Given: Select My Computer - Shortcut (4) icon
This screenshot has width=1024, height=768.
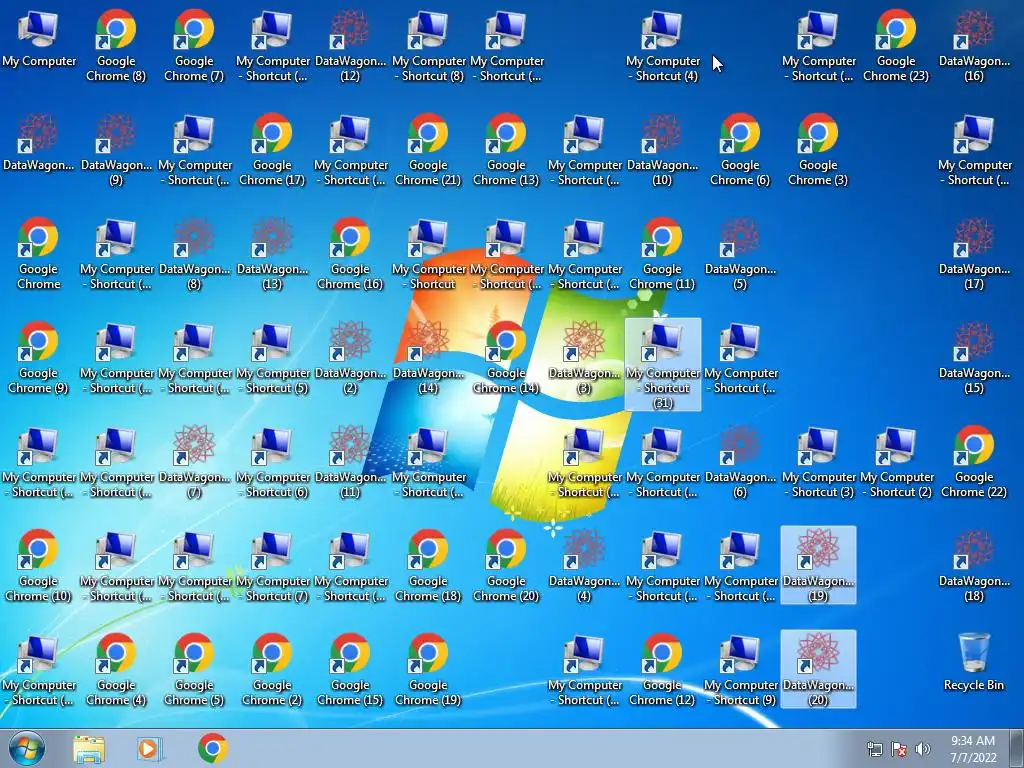Looking at the screenshot, I should pyautogui.click(x=662, y=46).
